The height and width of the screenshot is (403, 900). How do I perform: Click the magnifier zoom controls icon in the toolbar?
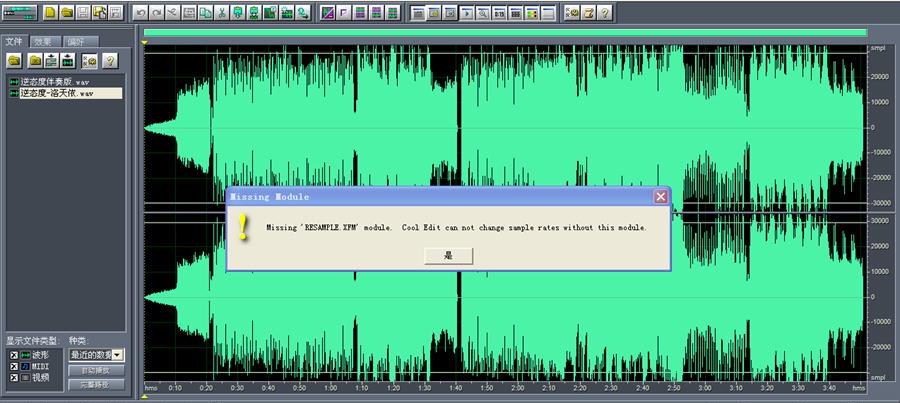click(x=483, y=12)
